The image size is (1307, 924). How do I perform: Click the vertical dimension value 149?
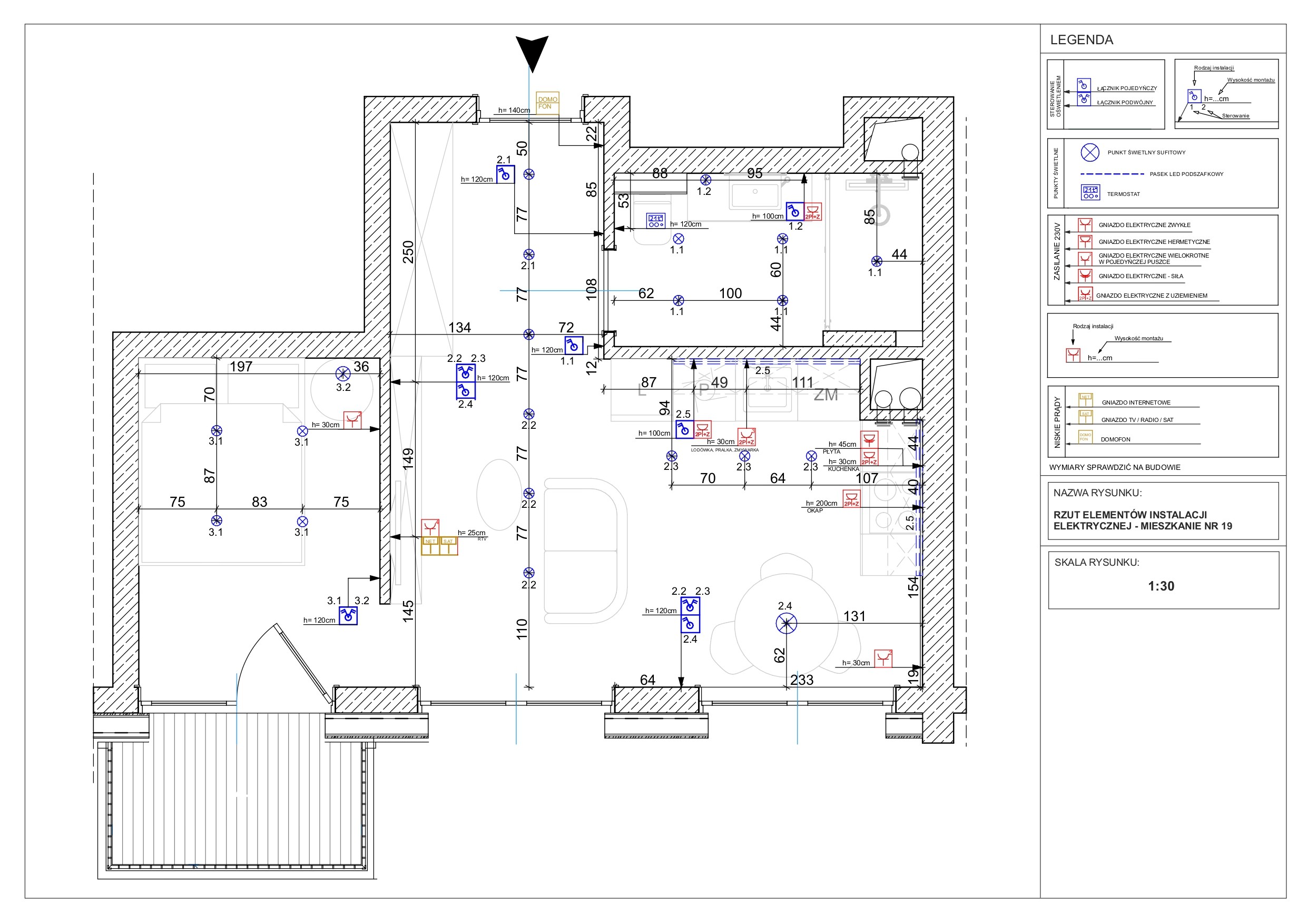click(x=408, y=459)
